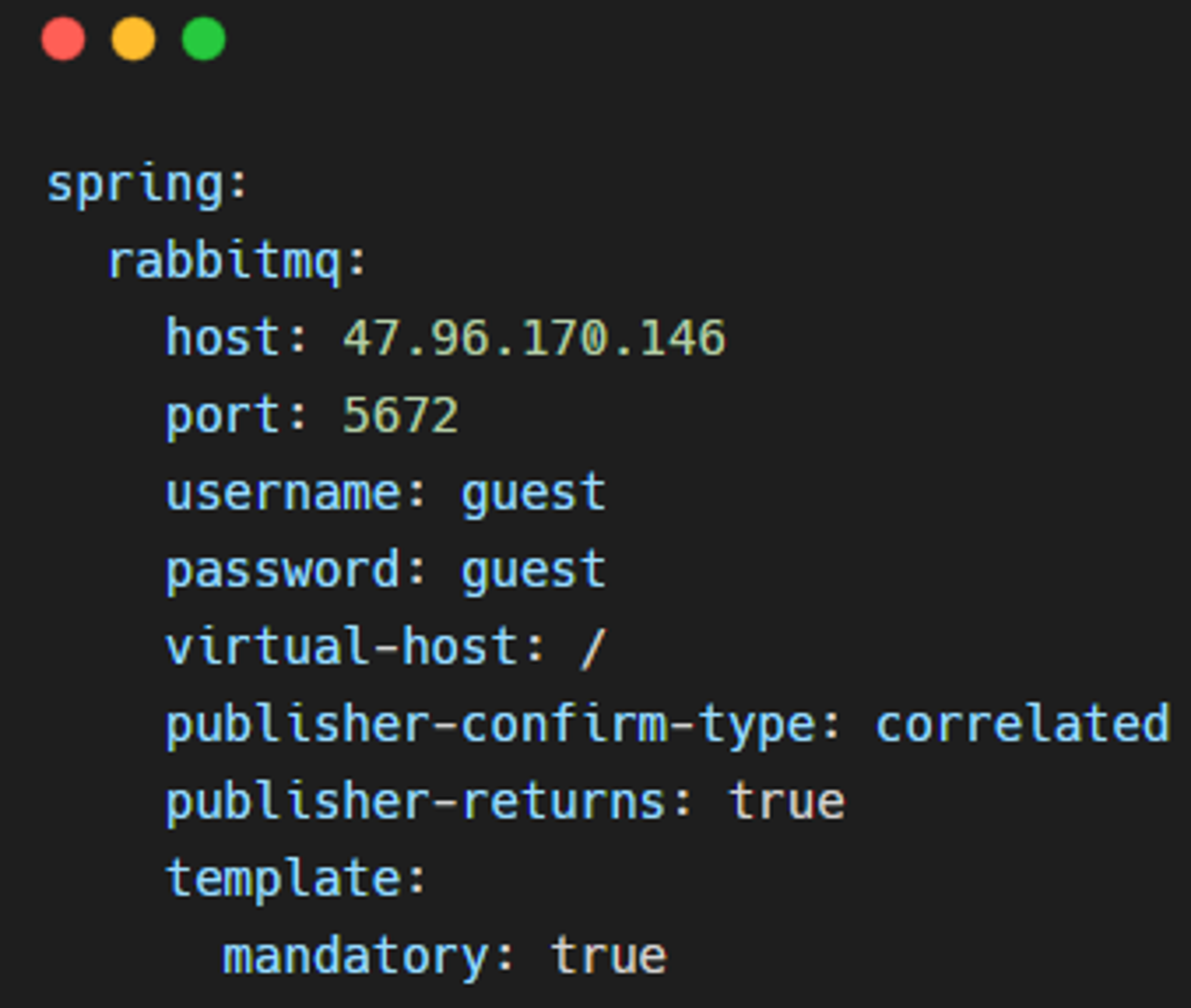Click the guest value after username

(534, 495)
